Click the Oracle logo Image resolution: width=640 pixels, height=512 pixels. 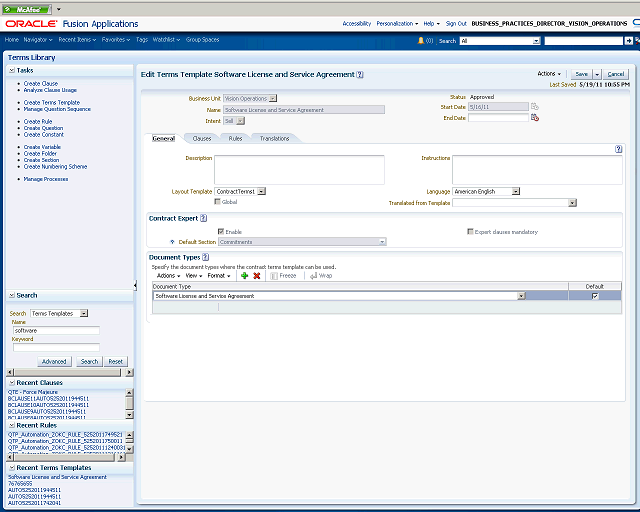coord(31,24)
